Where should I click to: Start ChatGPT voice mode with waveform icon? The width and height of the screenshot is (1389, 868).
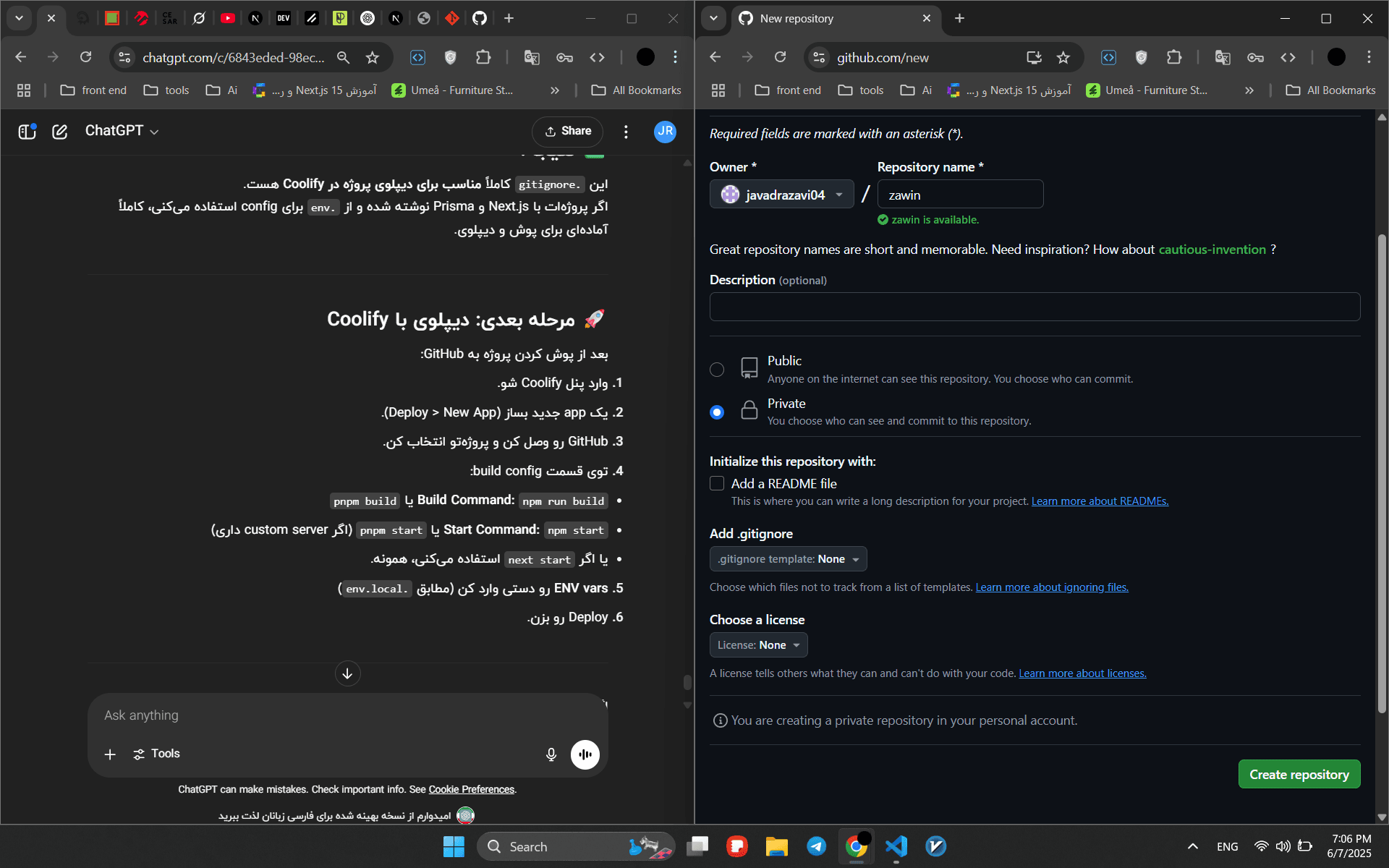(585, 754)
